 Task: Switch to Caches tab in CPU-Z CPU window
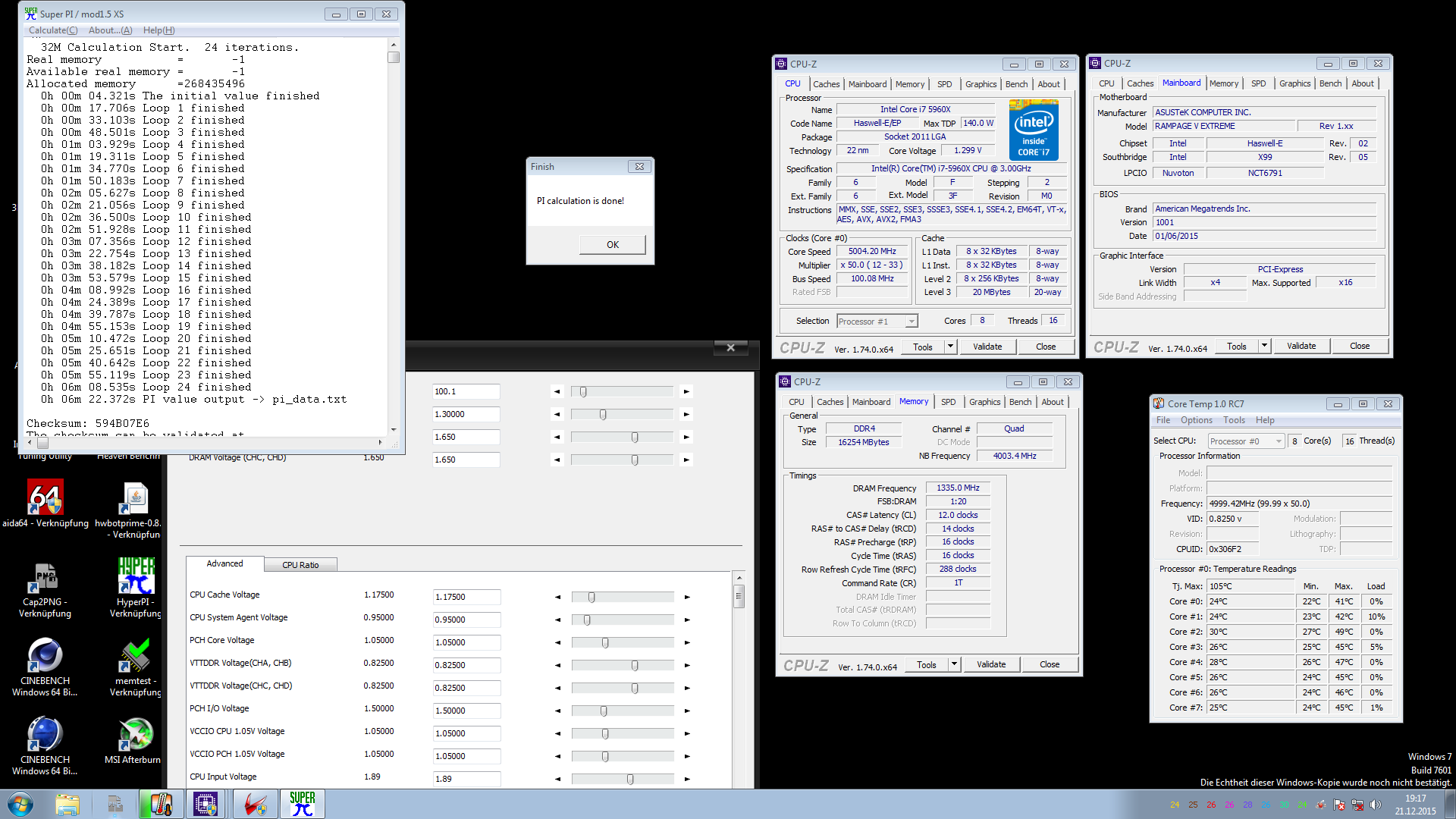(826, 84)
